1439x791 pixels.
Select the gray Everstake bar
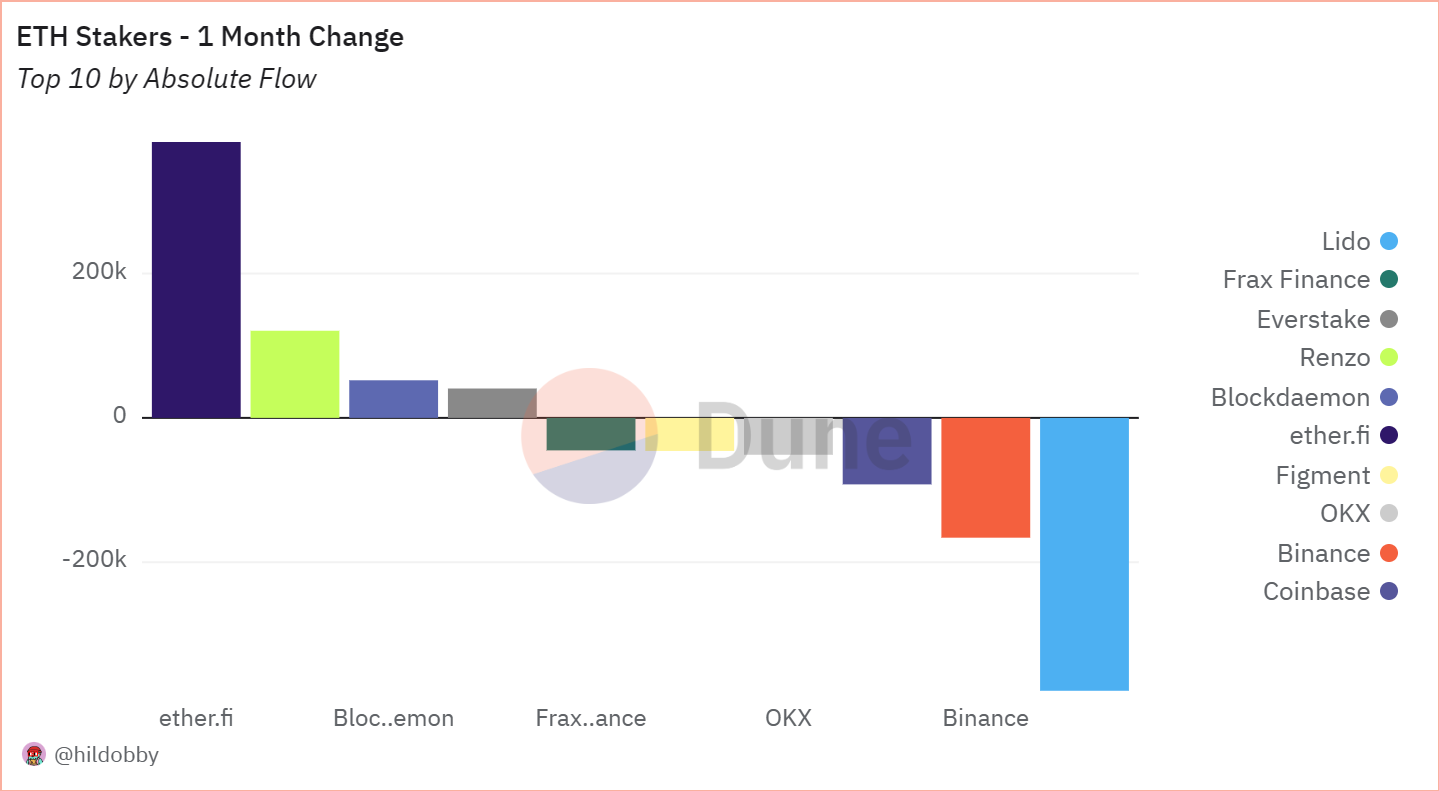pyautogui.click(x=492, y=402)
